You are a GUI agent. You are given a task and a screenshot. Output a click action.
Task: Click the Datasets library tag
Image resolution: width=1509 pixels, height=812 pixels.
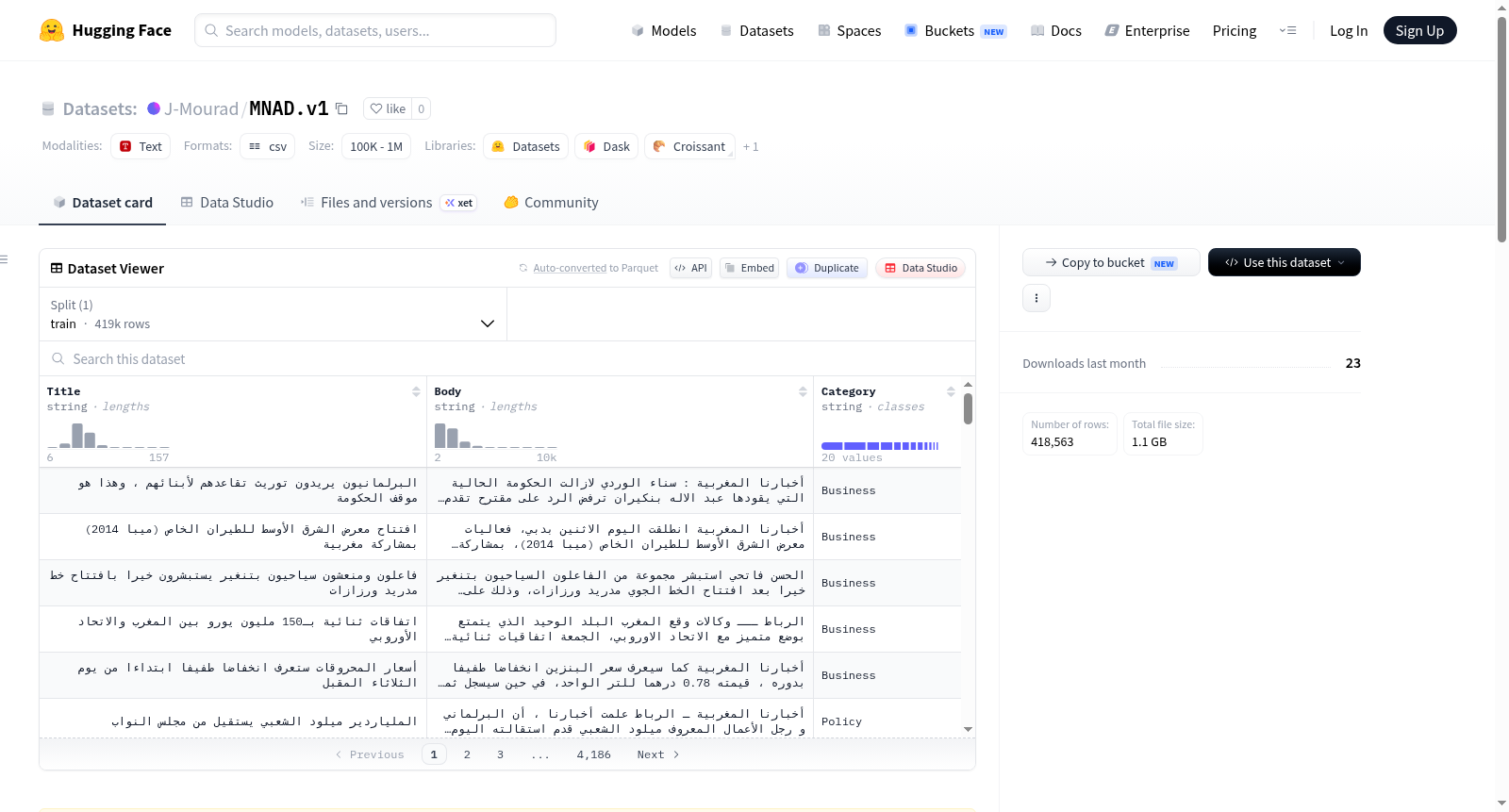tap(525, 146)
